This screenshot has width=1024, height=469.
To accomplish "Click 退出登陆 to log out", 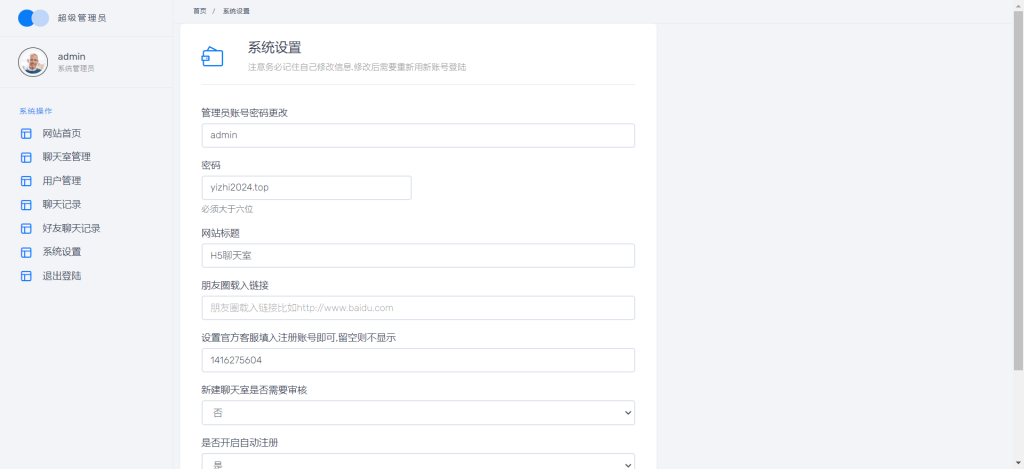I will click(x=61, y=276).
